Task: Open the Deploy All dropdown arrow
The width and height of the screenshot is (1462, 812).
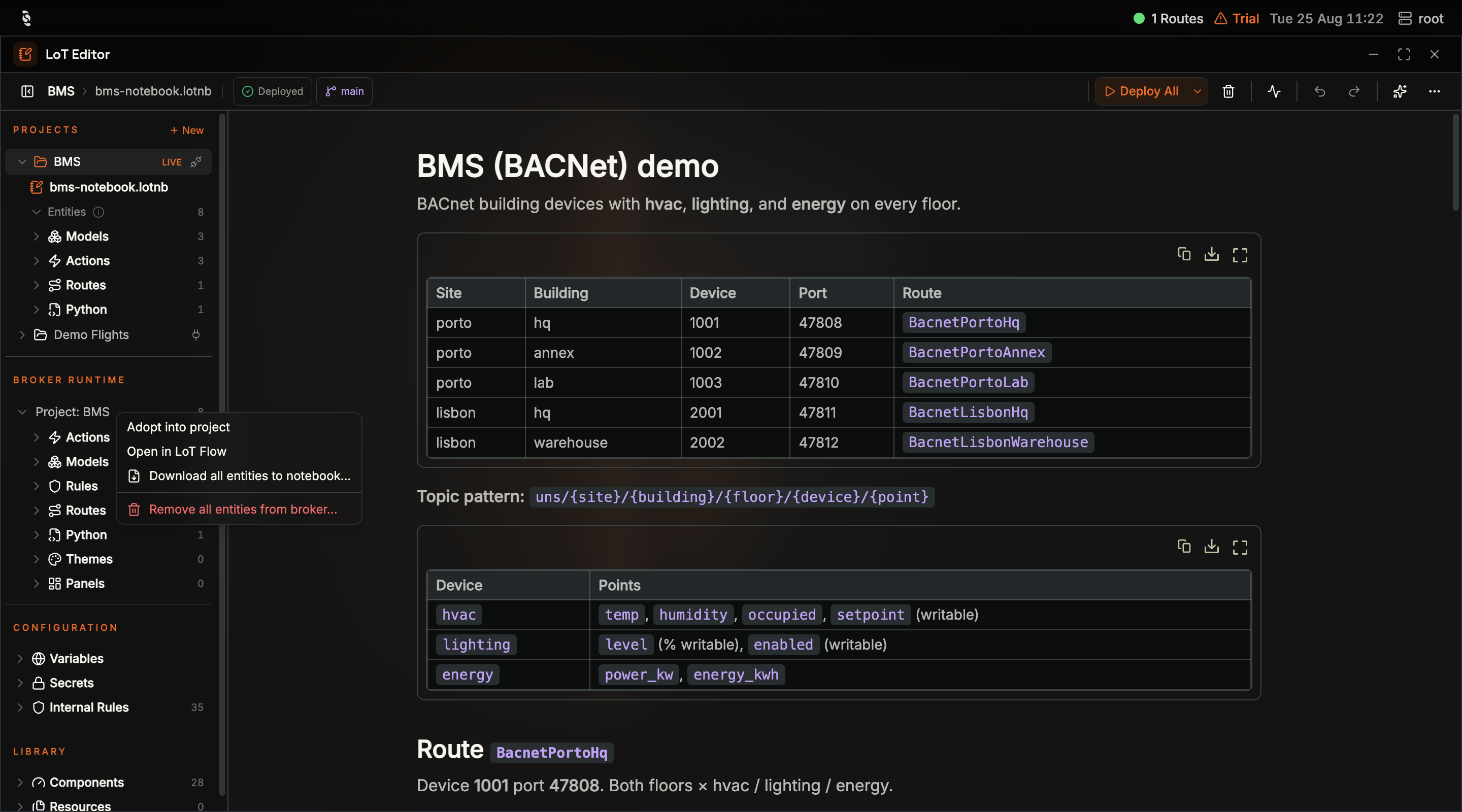Action: pyautogui.click(x=1197, y=91)
